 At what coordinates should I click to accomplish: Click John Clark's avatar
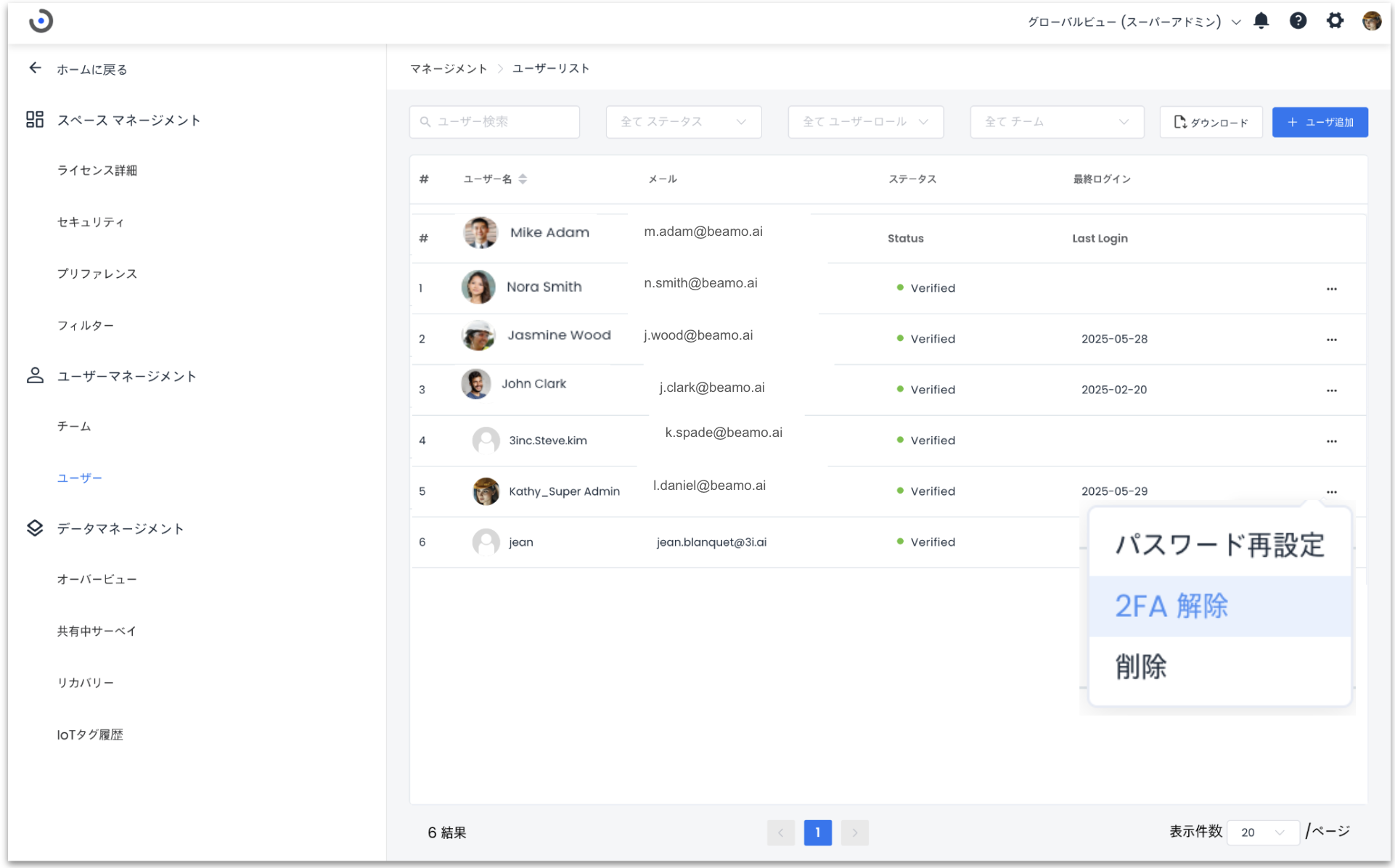[x=476, y=384]
